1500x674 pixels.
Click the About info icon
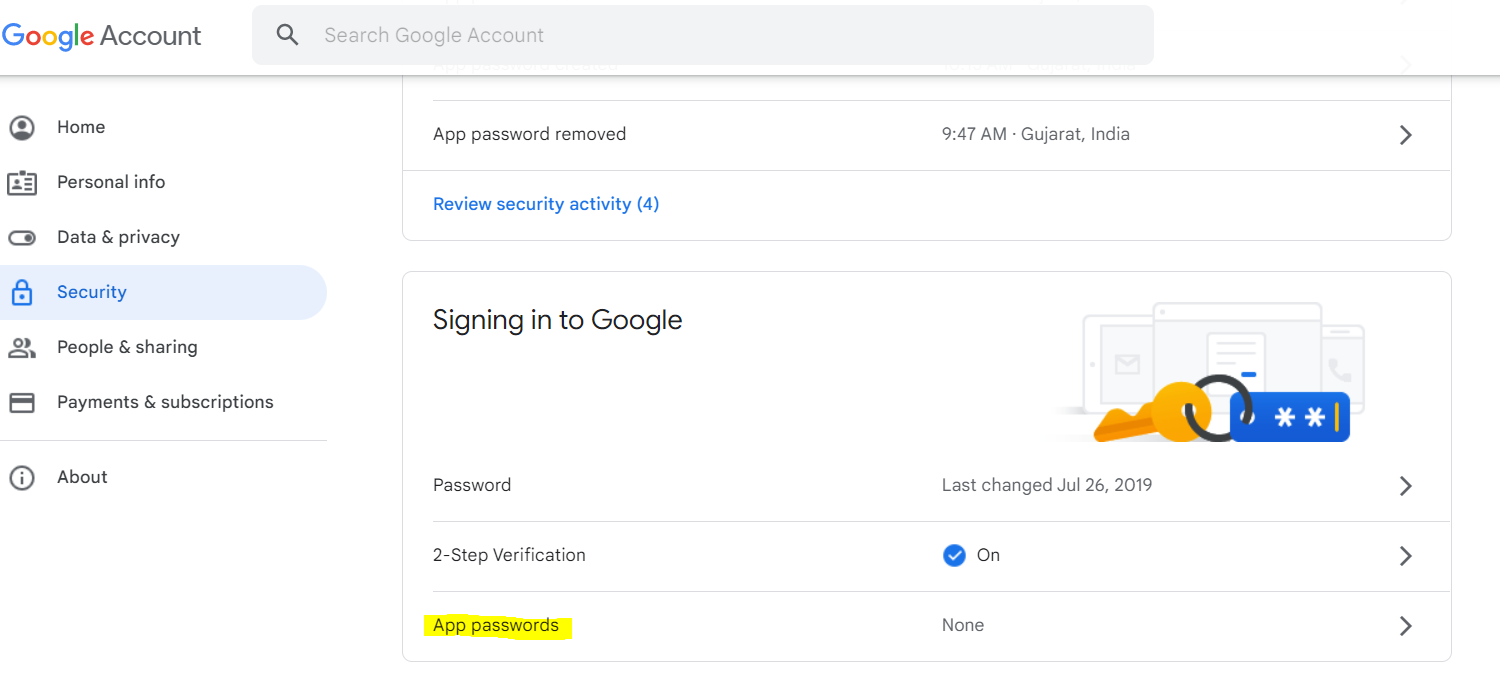pos(21,477)
